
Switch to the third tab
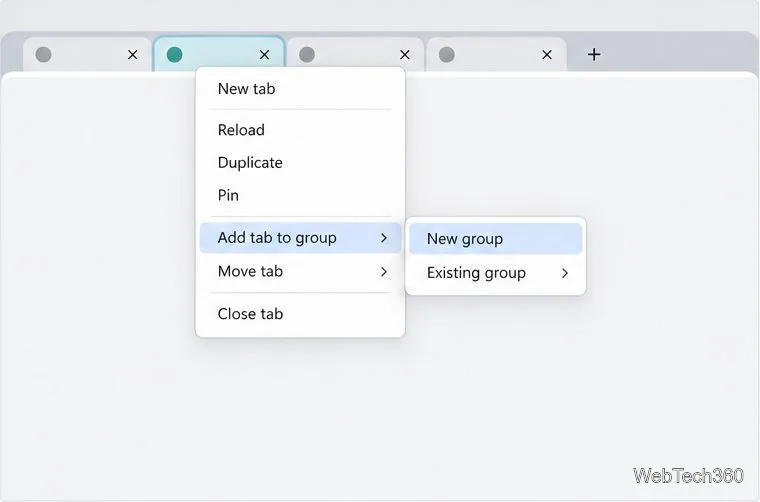(x=355, y=54)
